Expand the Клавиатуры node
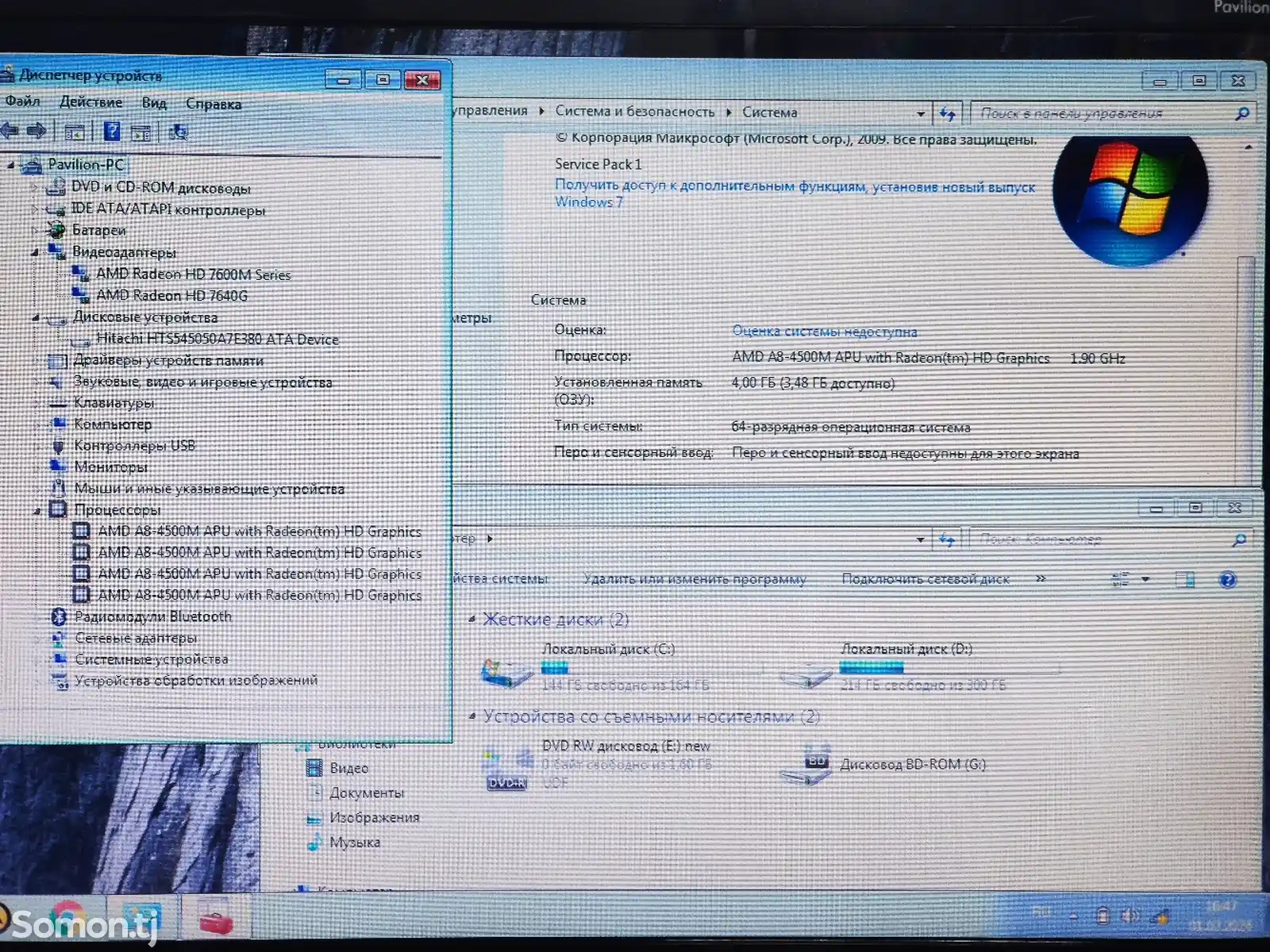Viewport: 1270px width, 952px height. point(37,403)
